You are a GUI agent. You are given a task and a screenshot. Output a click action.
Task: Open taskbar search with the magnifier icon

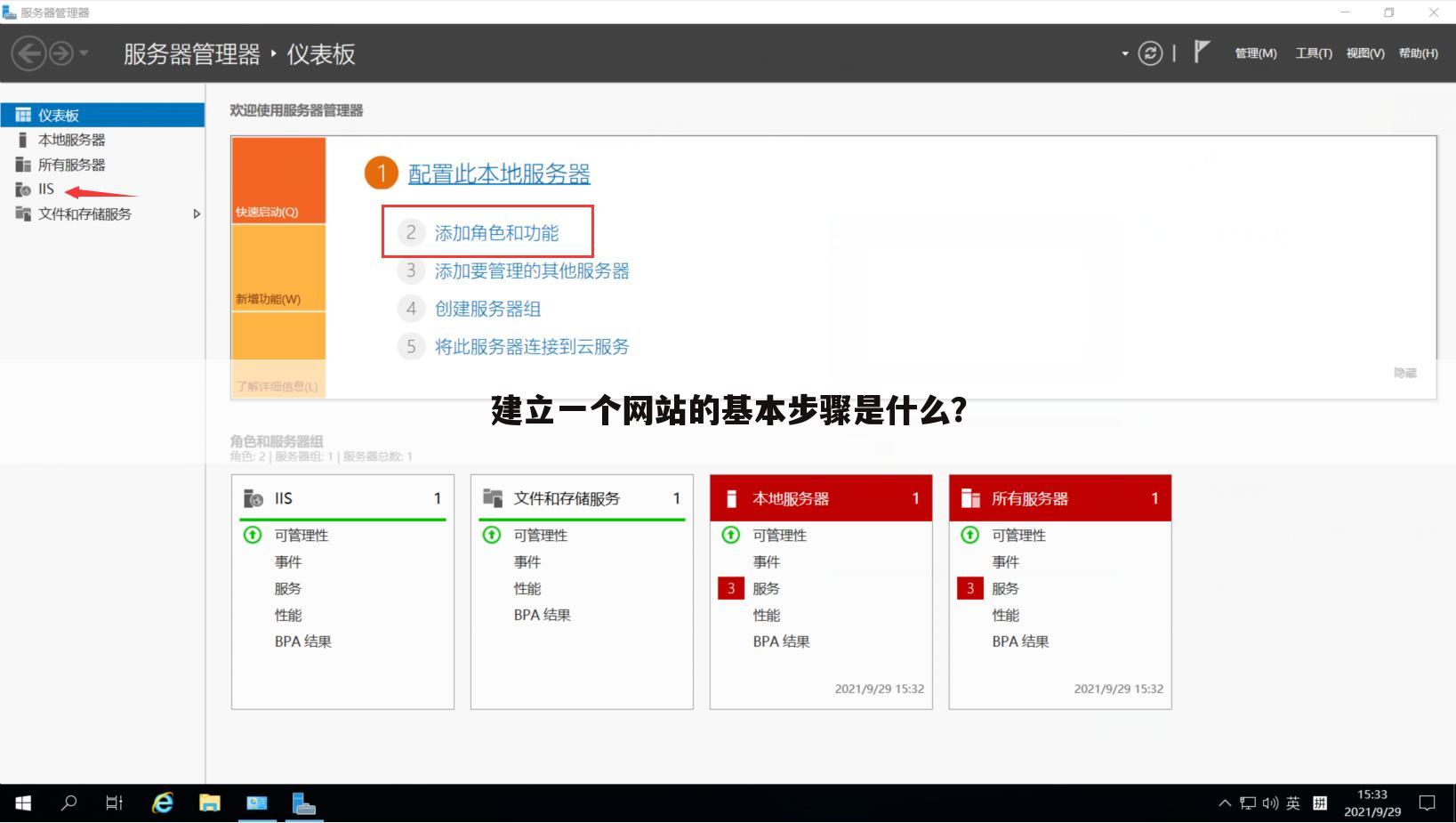tap(68, 803)
